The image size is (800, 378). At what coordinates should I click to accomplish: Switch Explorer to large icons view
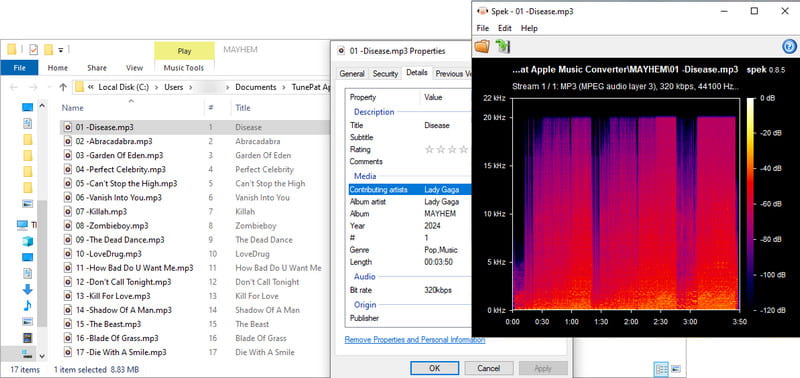pos(676,369)
